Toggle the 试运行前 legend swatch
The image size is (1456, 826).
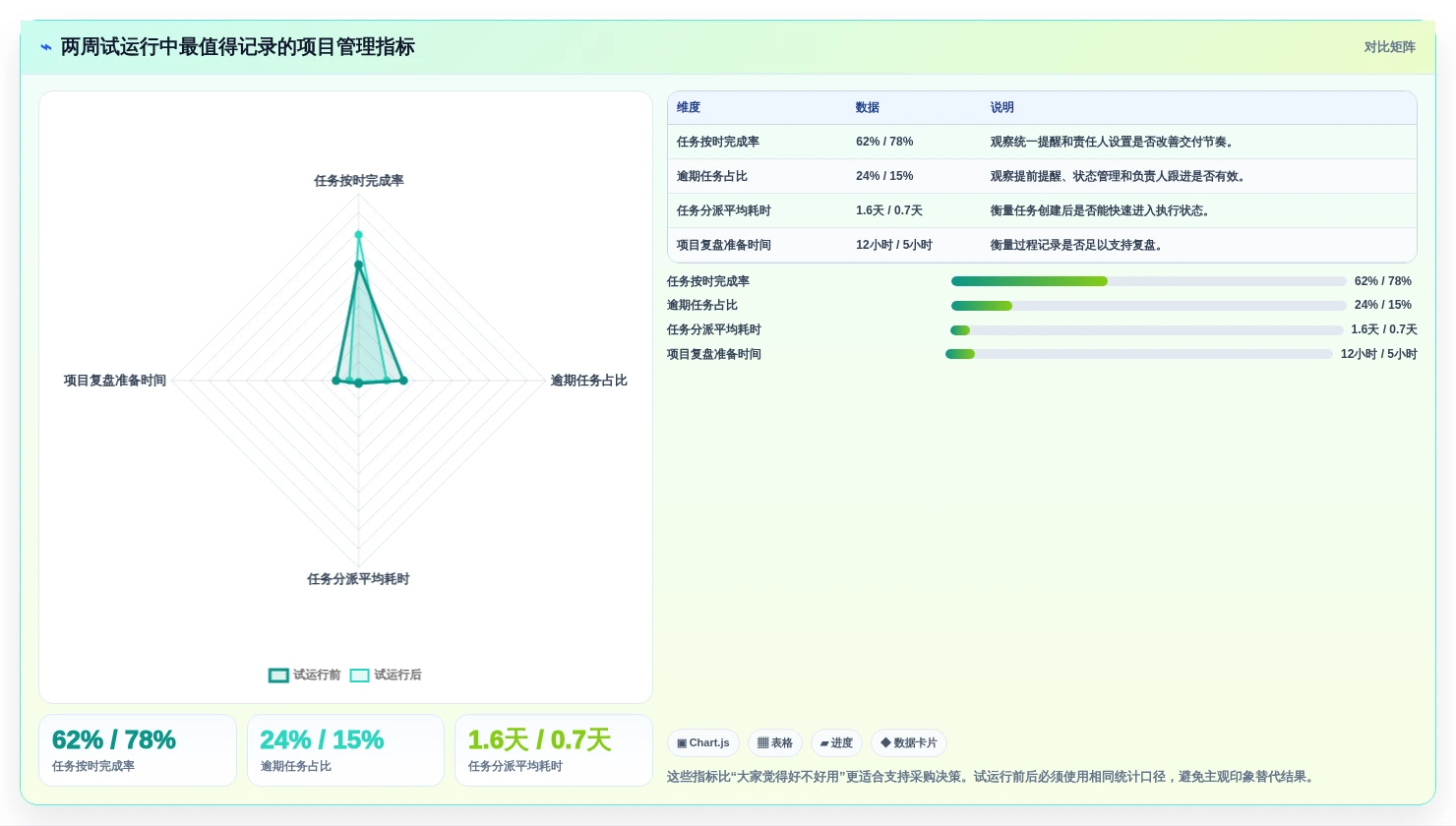tap(278, 676)
